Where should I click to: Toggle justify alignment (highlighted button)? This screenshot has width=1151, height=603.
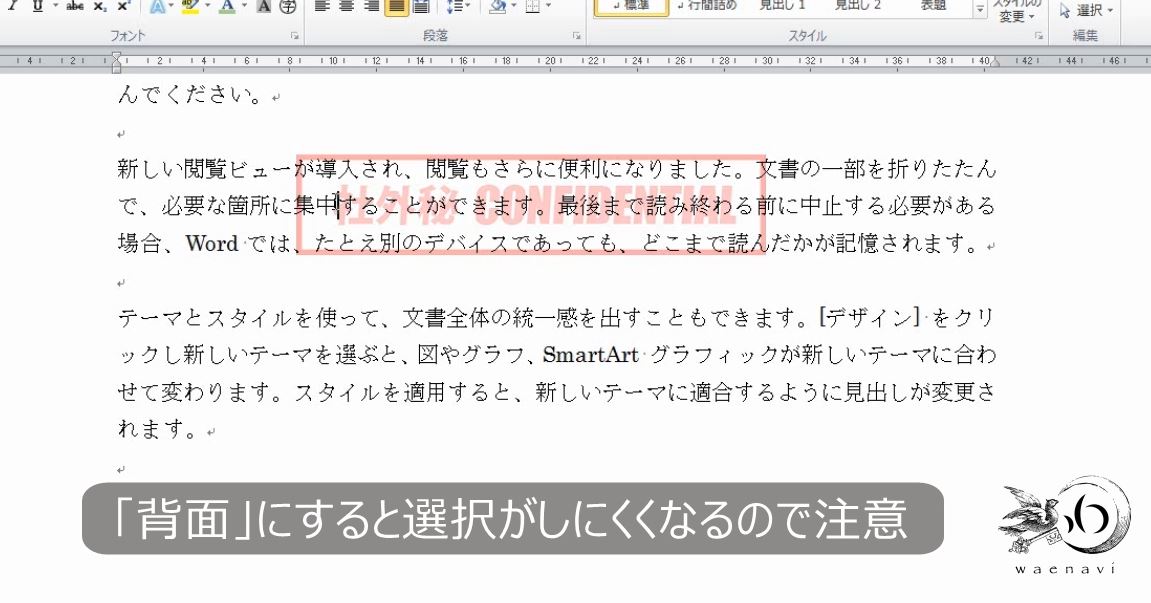tap(396, 6)
